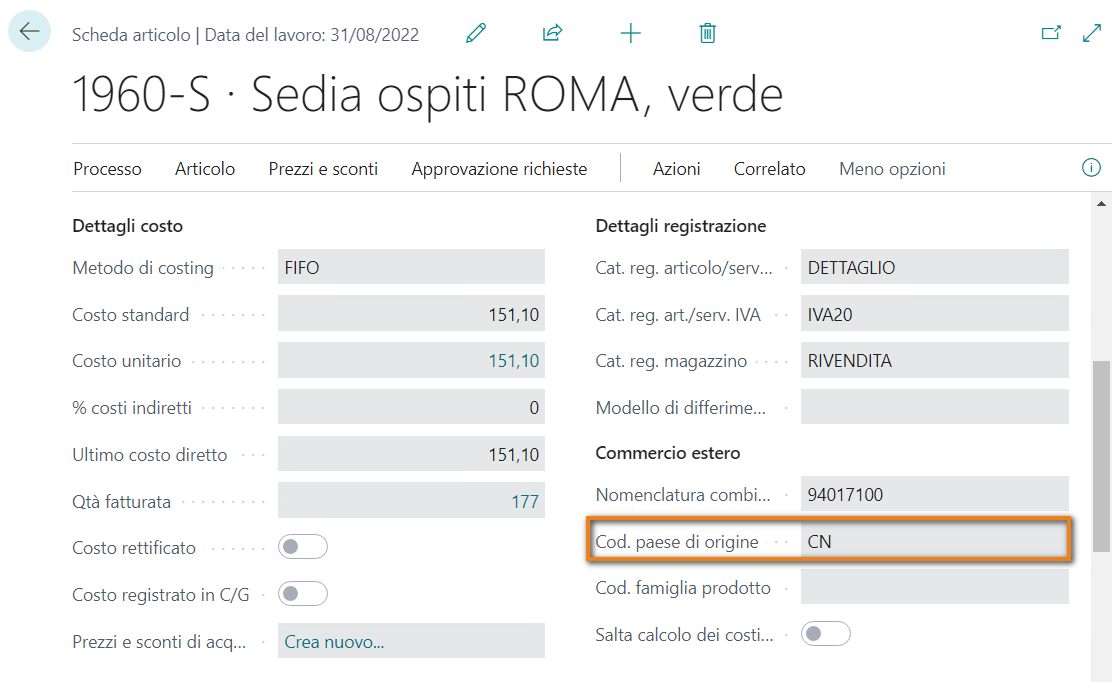Click the trash delete icon
The height and width of the screenshot is (682, 1113).
[x=707, y=34]
